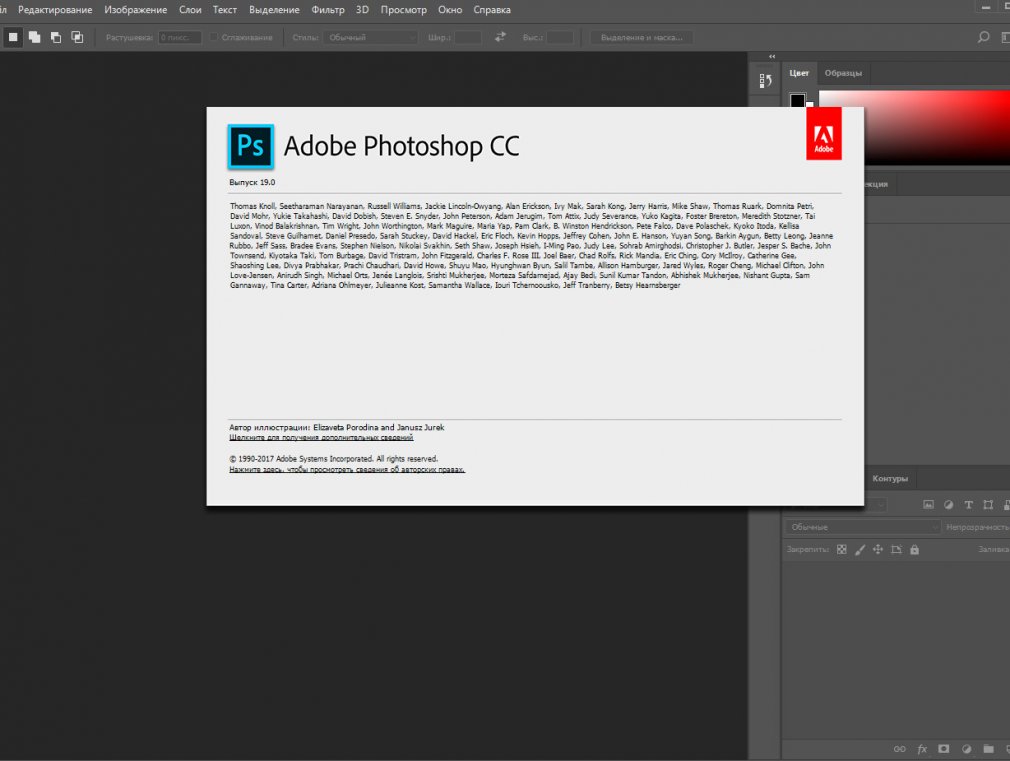1010x761 pixels.
Task: Click the 'Заливка' fill label in Layers
Action: [x=993, y=550]
